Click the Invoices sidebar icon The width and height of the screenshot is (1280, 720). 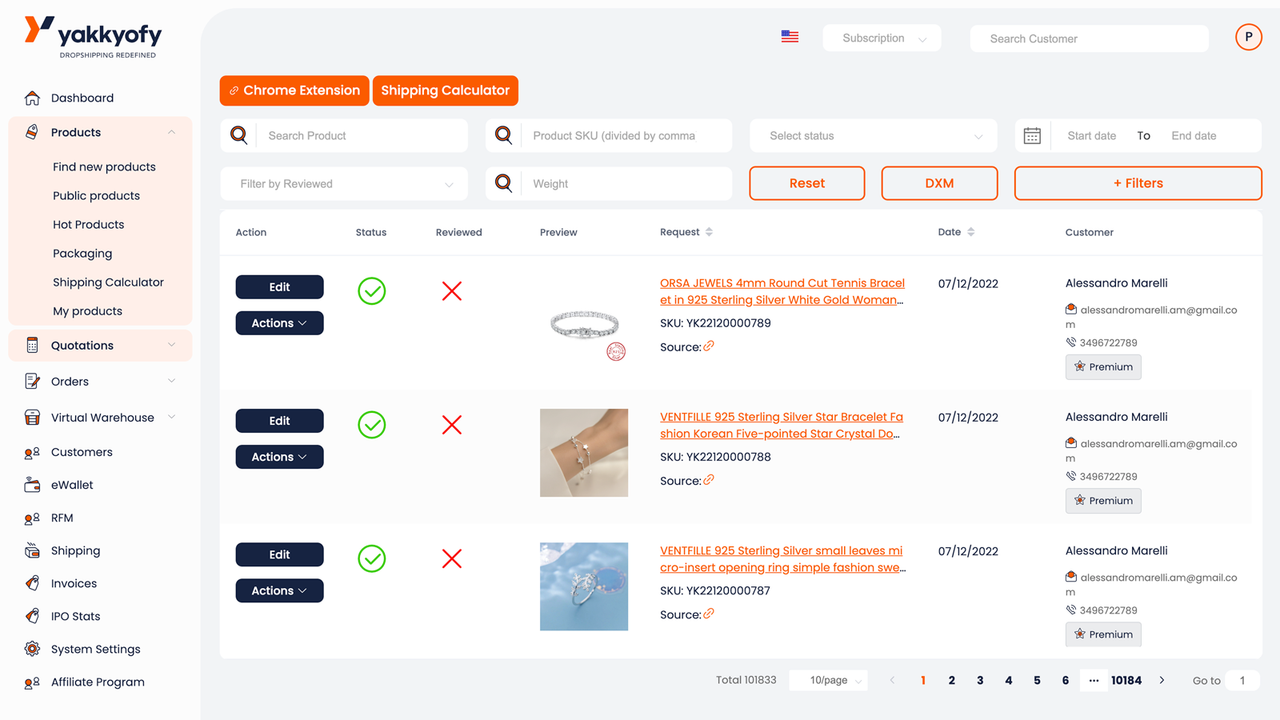(x=29, y=583)
